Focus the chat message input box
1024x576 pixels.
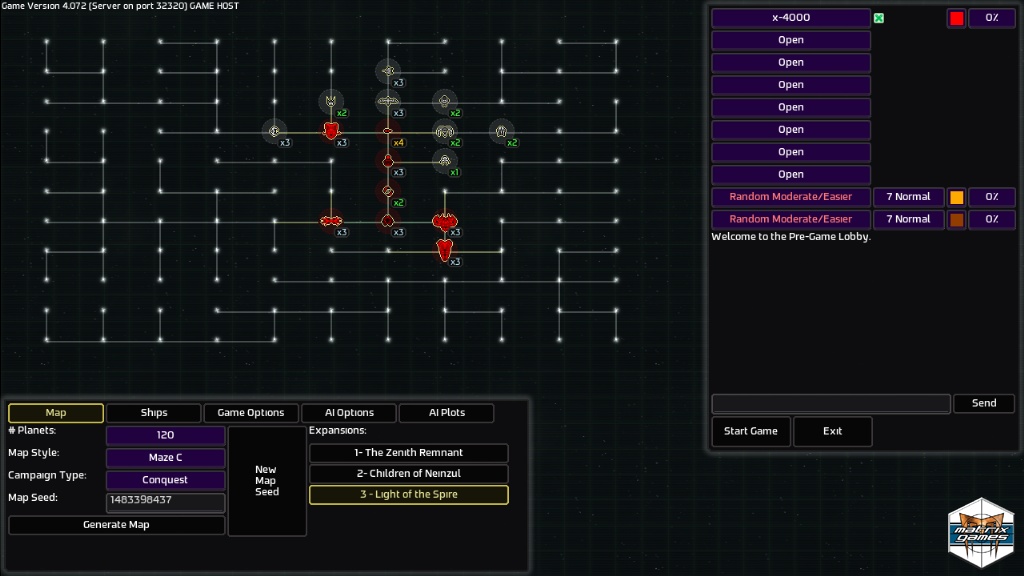tap(831, 404)
